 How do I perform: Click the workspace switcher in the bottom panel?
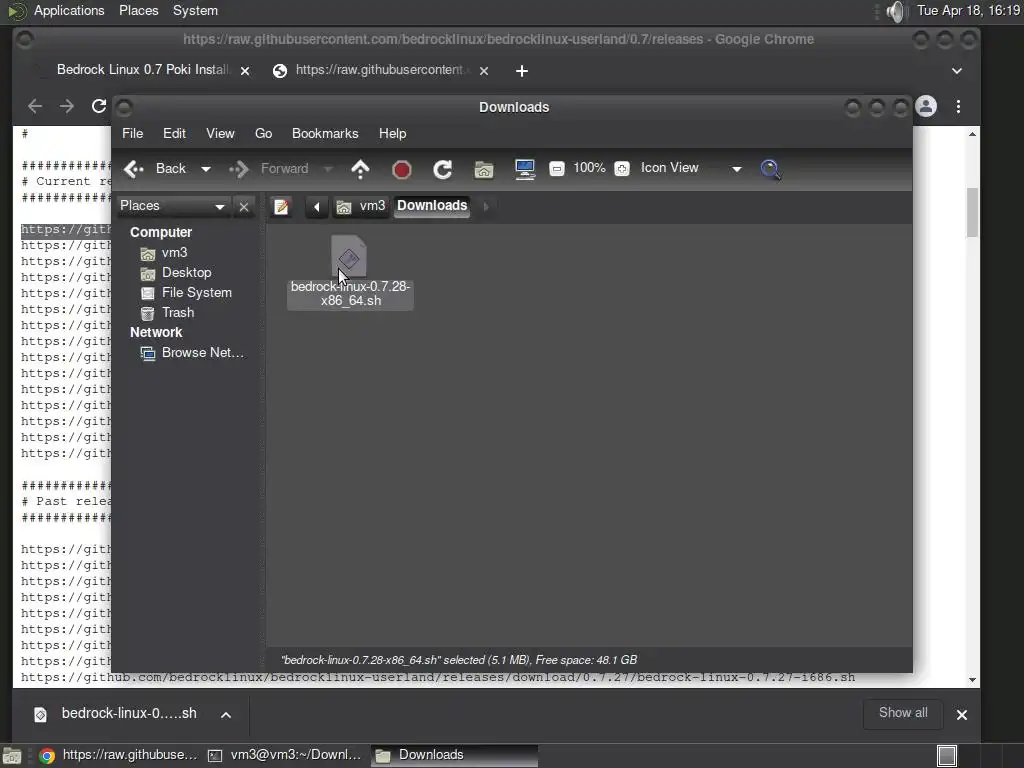tap(947, 756)
